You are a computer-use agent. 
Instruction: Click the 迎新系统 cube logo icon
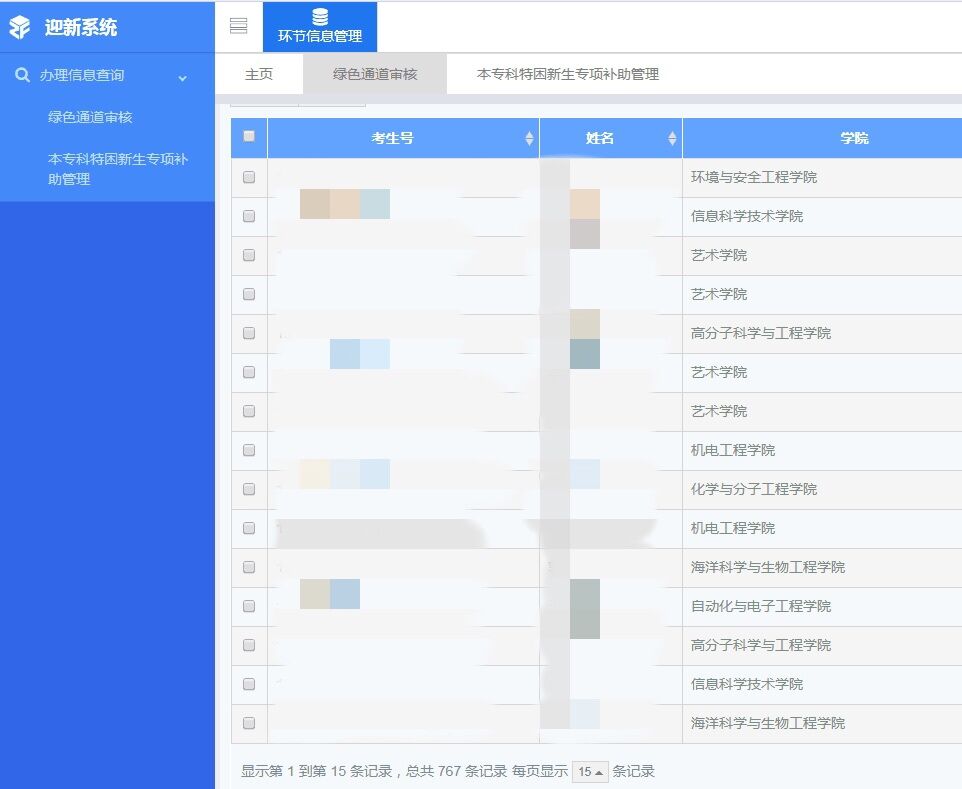[20, 28]
